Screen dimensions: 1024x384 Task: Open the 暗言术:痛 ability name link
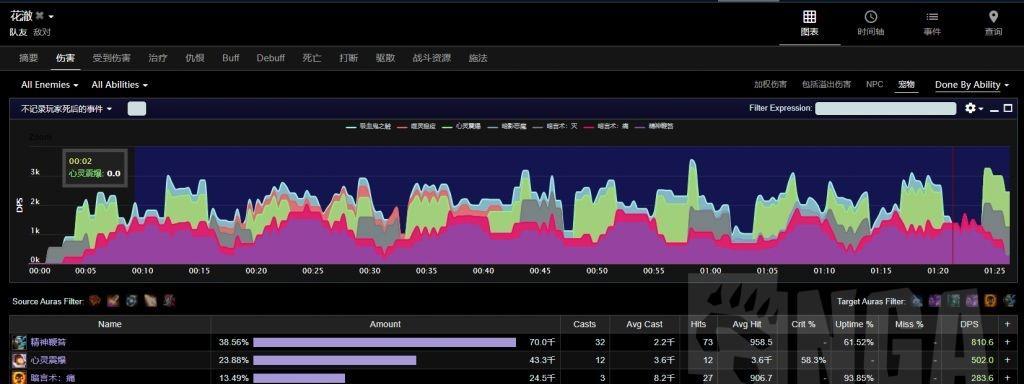53,377
